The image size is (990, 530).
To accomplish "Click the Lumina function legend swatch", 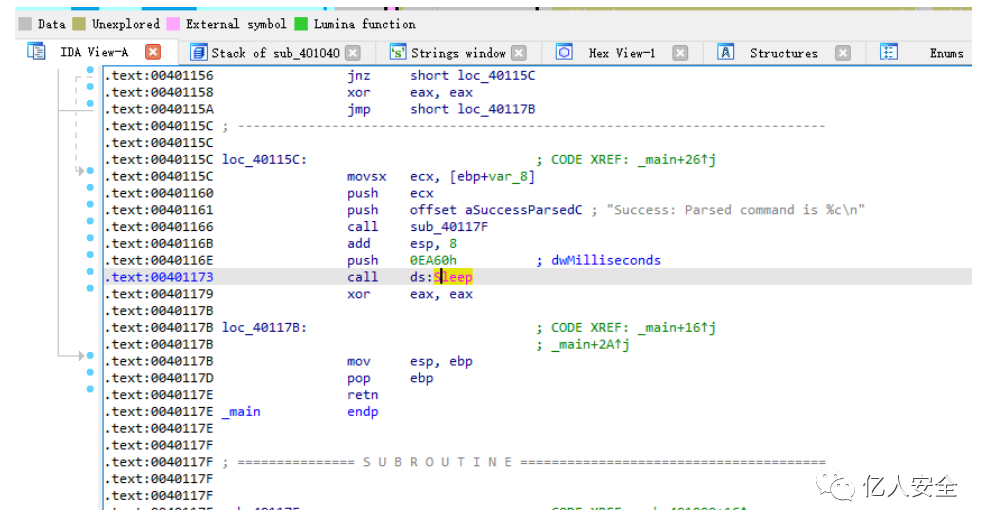I will (301, 24).
